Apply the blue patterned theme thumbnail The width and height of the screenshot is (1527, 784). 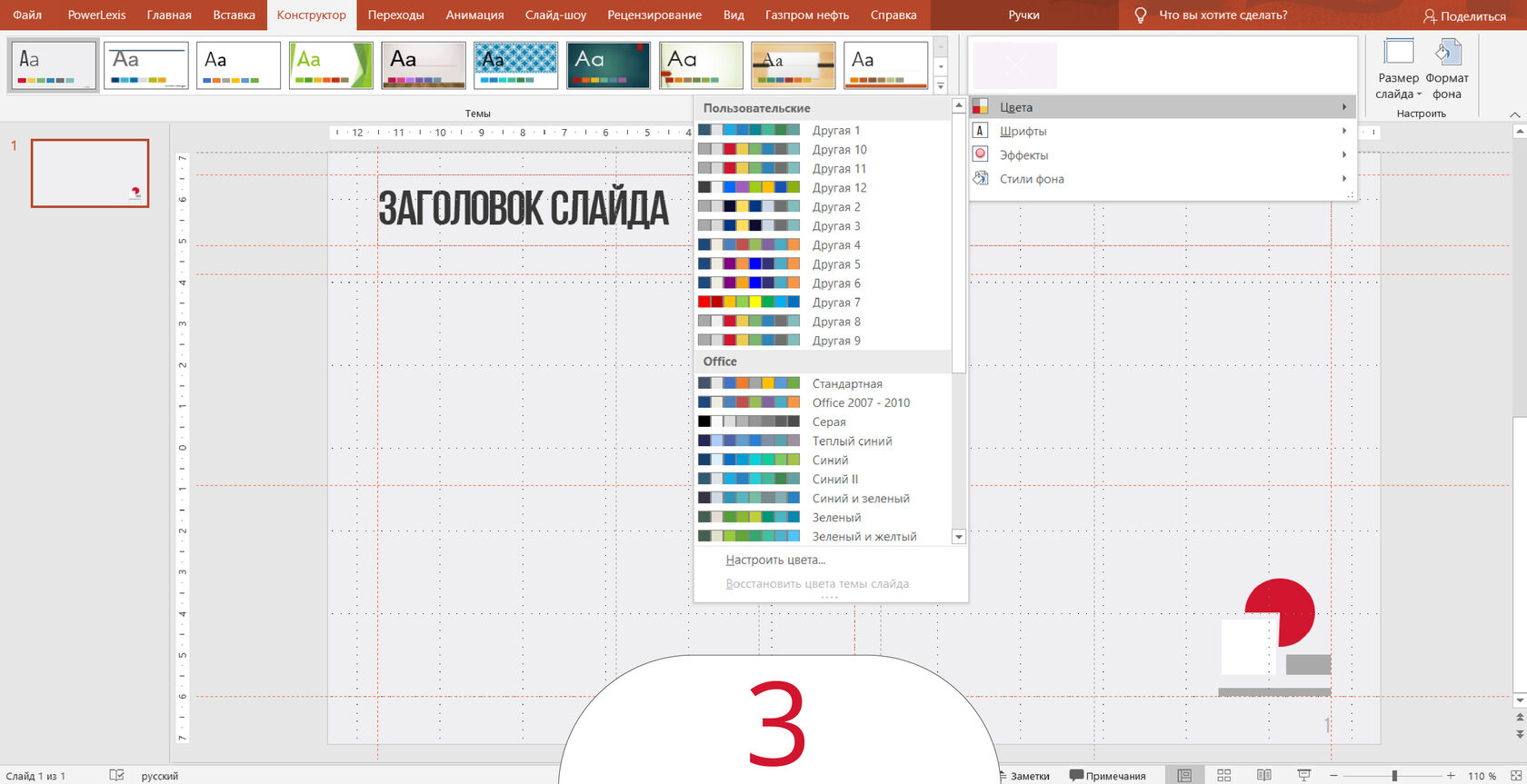[516, 65]
